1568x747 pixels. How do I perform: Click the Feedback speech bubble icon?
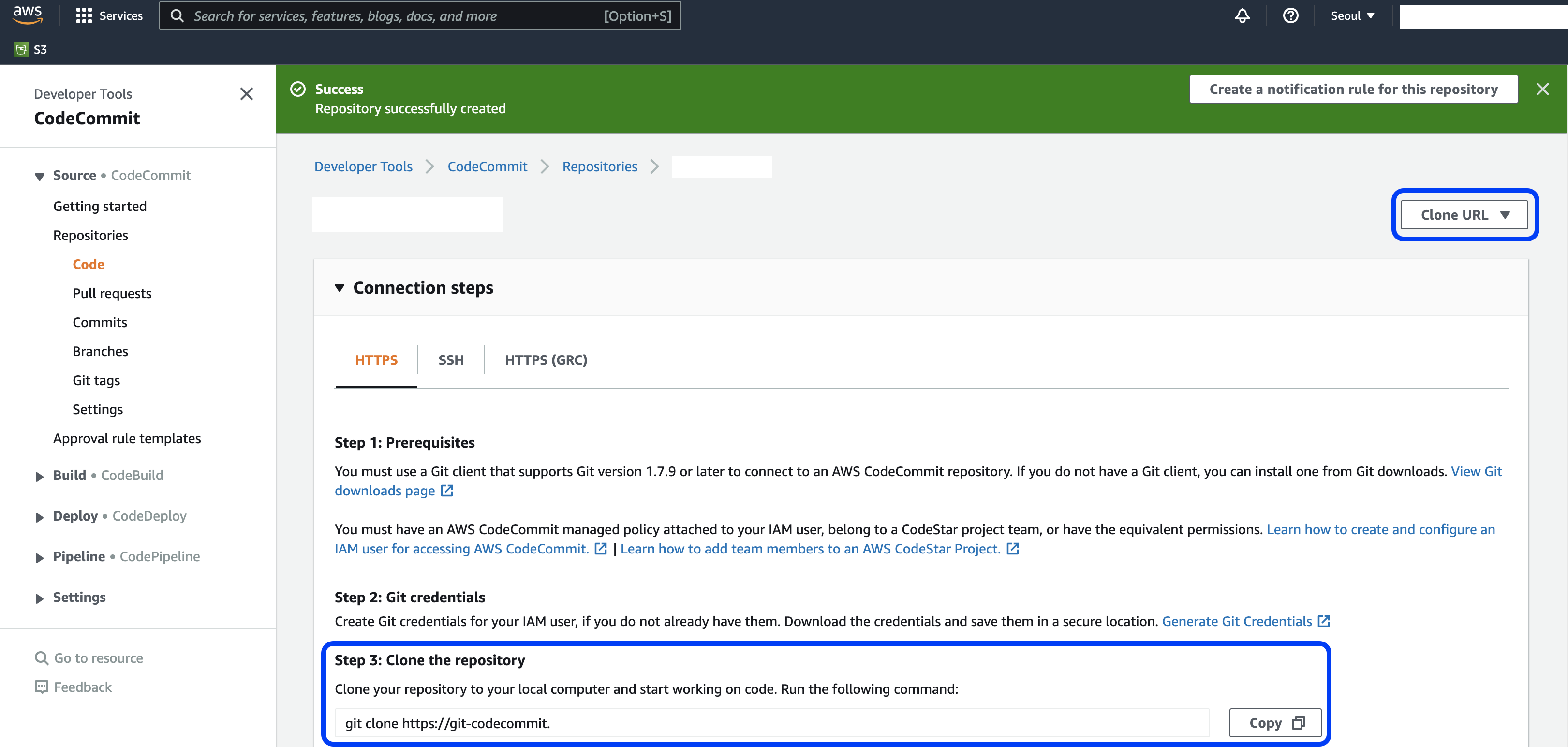(42, 687)
